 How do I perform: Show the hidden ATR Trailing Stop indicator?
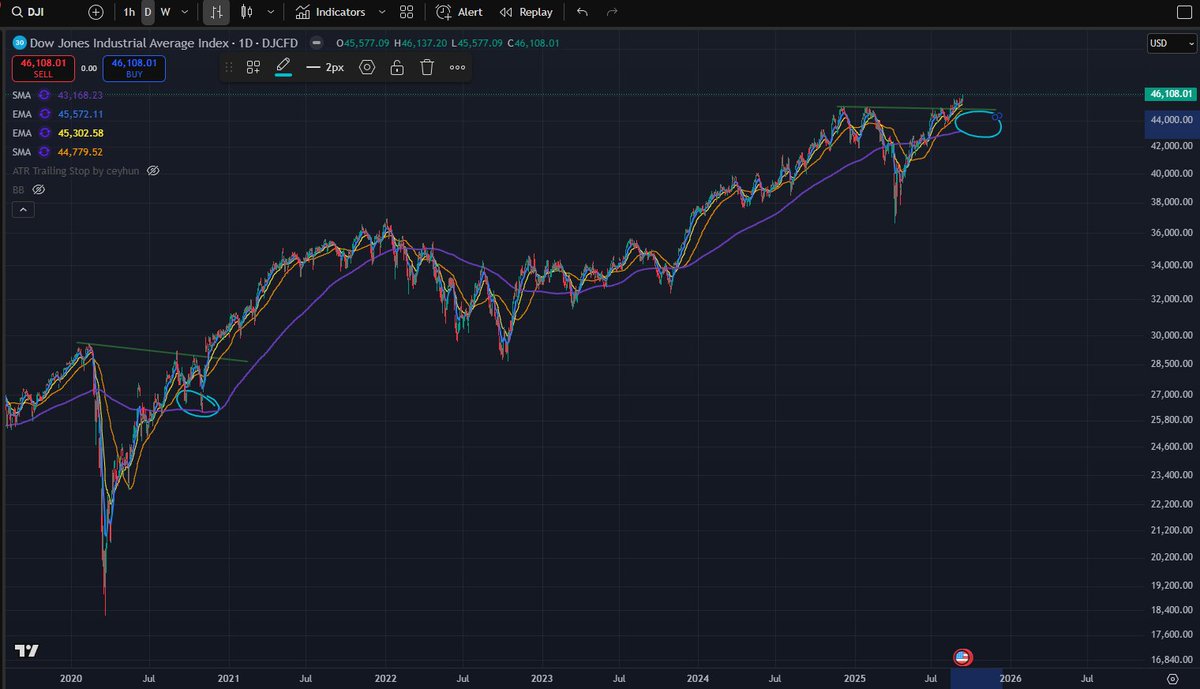[153, 171]
